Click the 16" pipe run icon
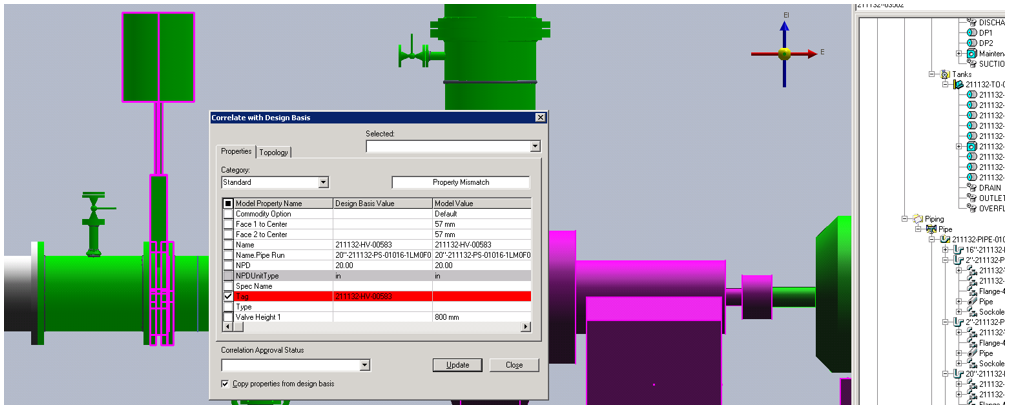Screen dimensions: 1014x410 tap(957, 250)
